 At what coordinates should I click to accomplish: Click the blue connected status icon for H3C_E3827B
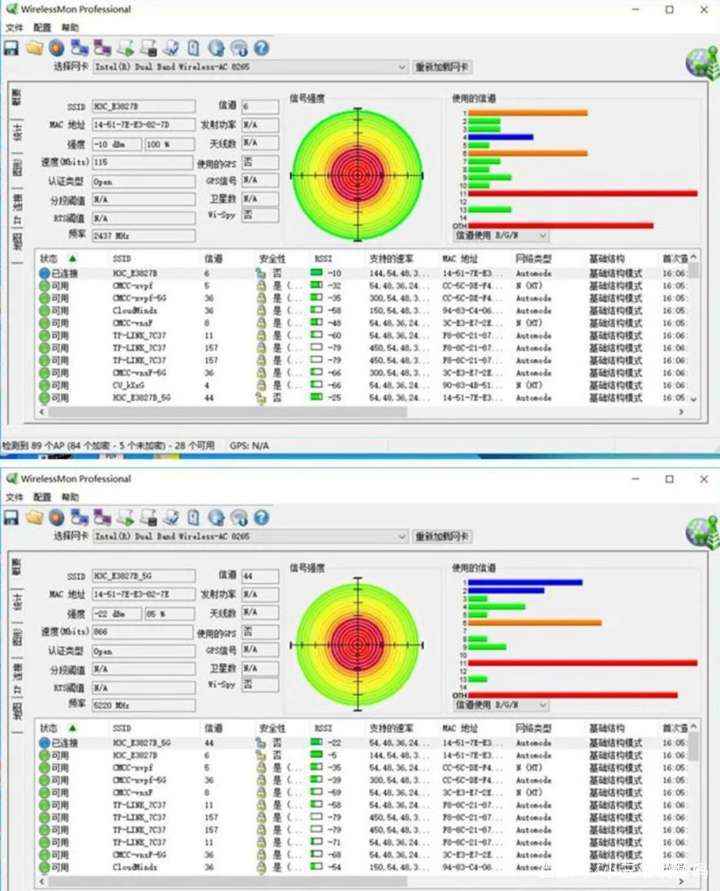tap(44, 273)
